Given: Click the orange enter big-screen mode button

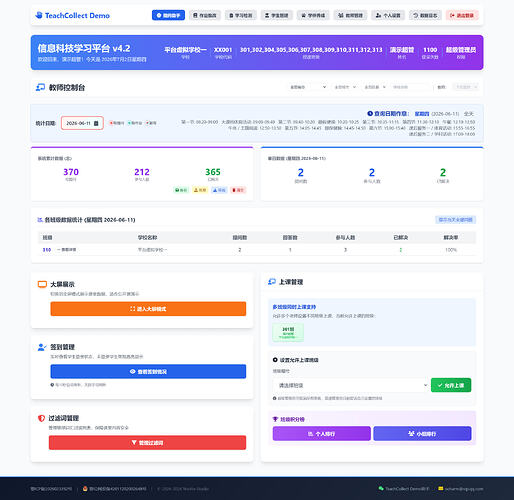Looking at the screenshot, I should pyautogui.click(x=148, y=309).
